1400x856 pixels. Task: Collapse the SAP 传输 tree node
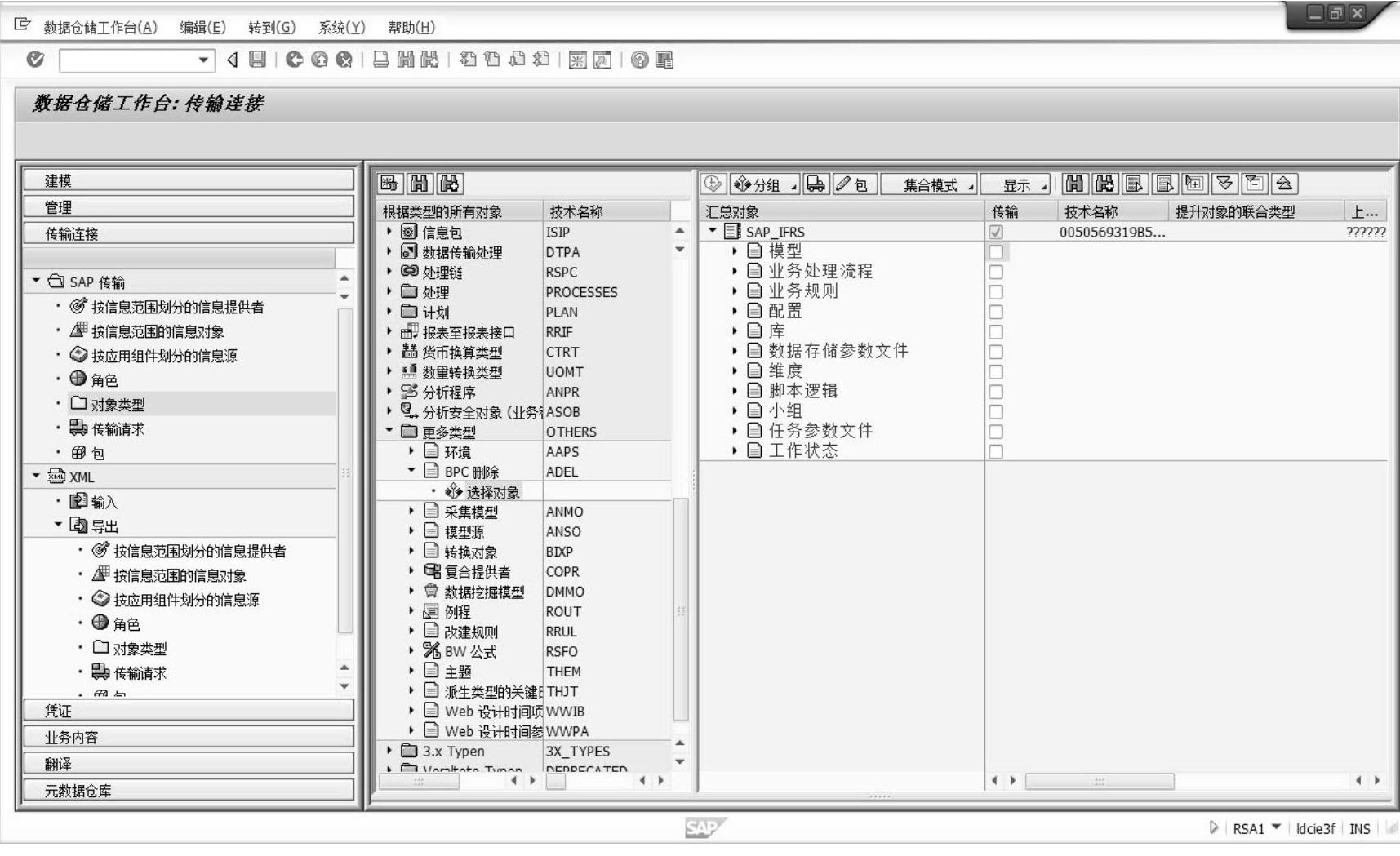coord(36,281)
